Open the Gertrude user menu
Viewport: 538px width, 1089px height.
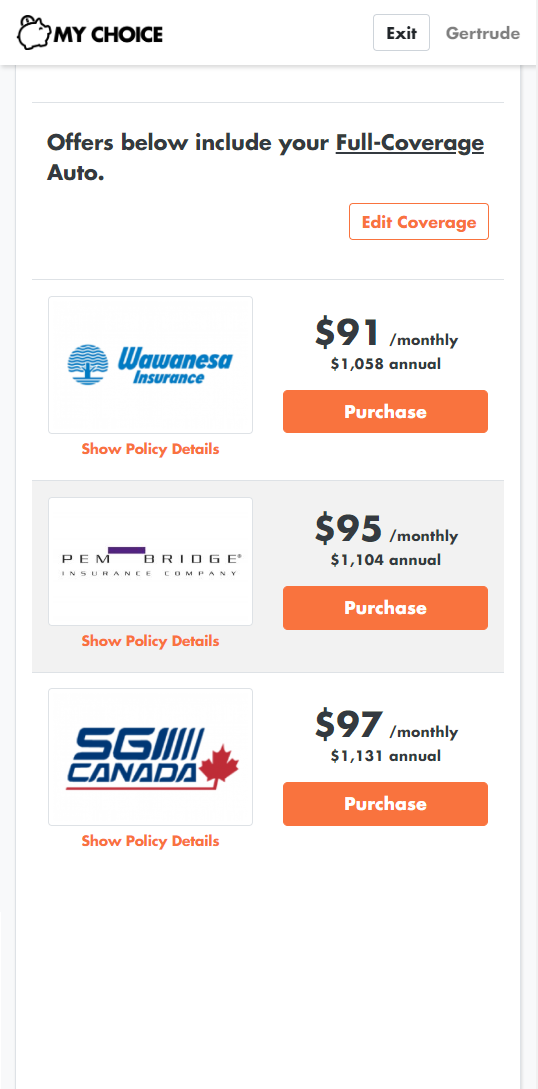click(x=482, y=33)
